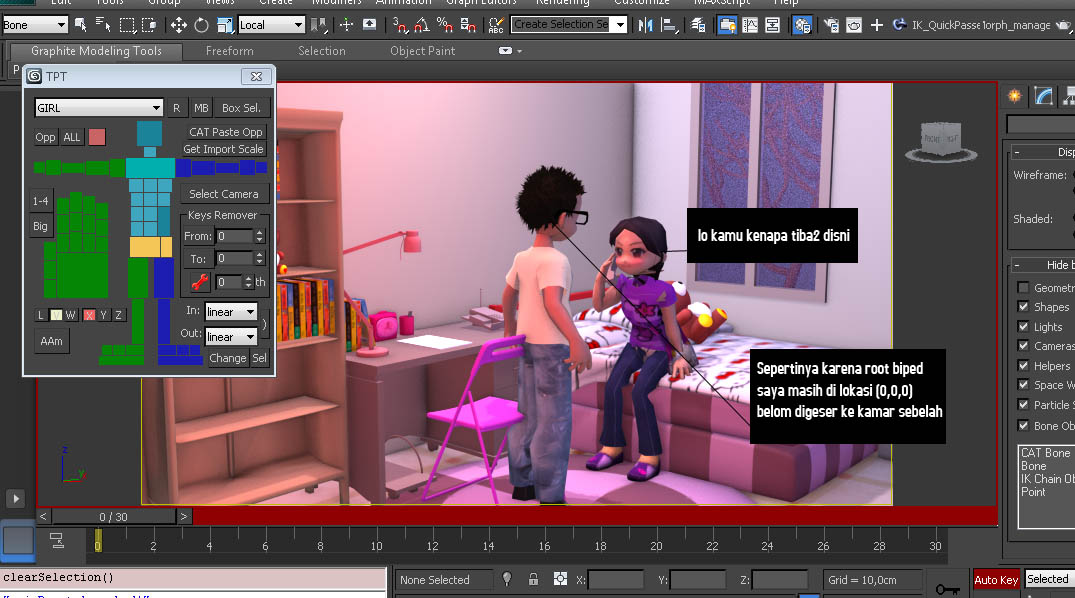Open Curve Editor icon
The image size is (1075, 598).
[750, 25]
